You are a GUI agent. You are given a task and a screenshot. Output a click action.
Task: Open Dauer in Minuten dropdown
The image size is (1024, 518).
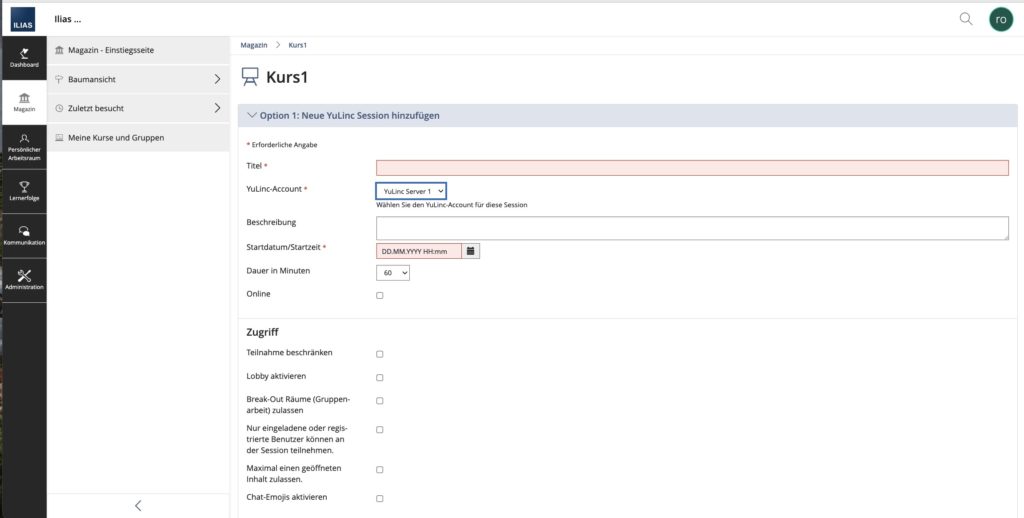[393, 272]
